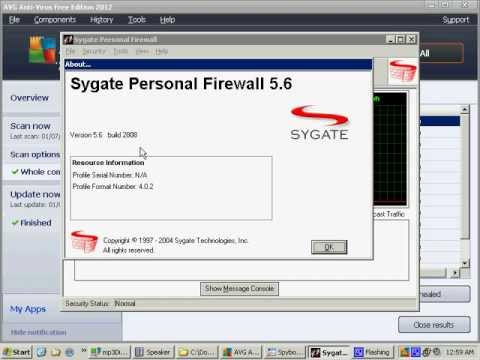
Task: Click the Hide notification link in AVG
Action: pos(39,332)
